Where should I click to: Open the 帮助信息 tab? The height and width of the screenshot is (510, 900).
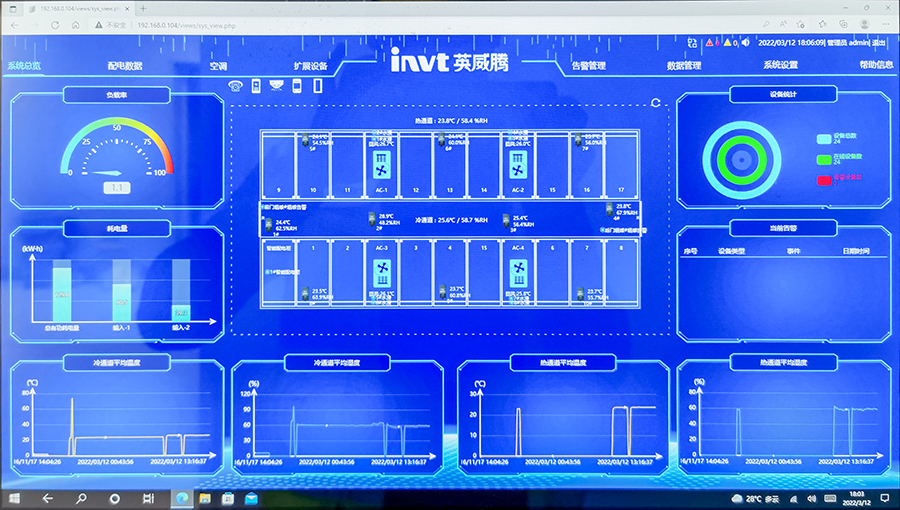[876, 65]
